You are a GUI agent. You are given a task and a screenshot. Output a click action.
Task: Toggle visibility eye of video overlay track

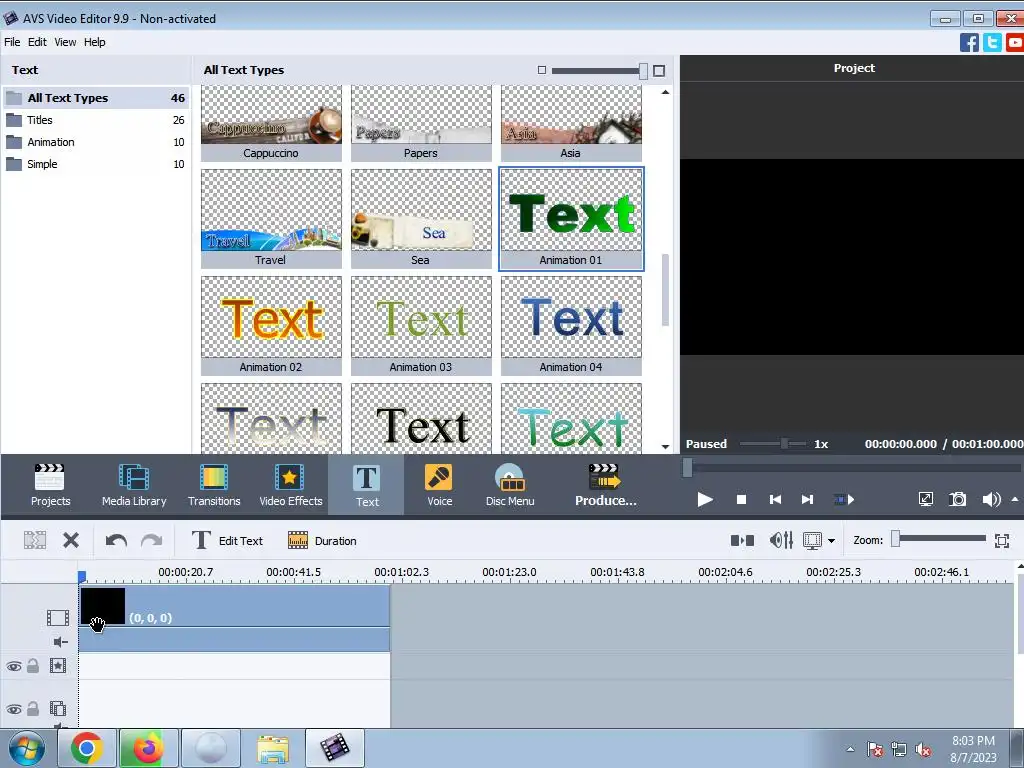coord(14,709)
